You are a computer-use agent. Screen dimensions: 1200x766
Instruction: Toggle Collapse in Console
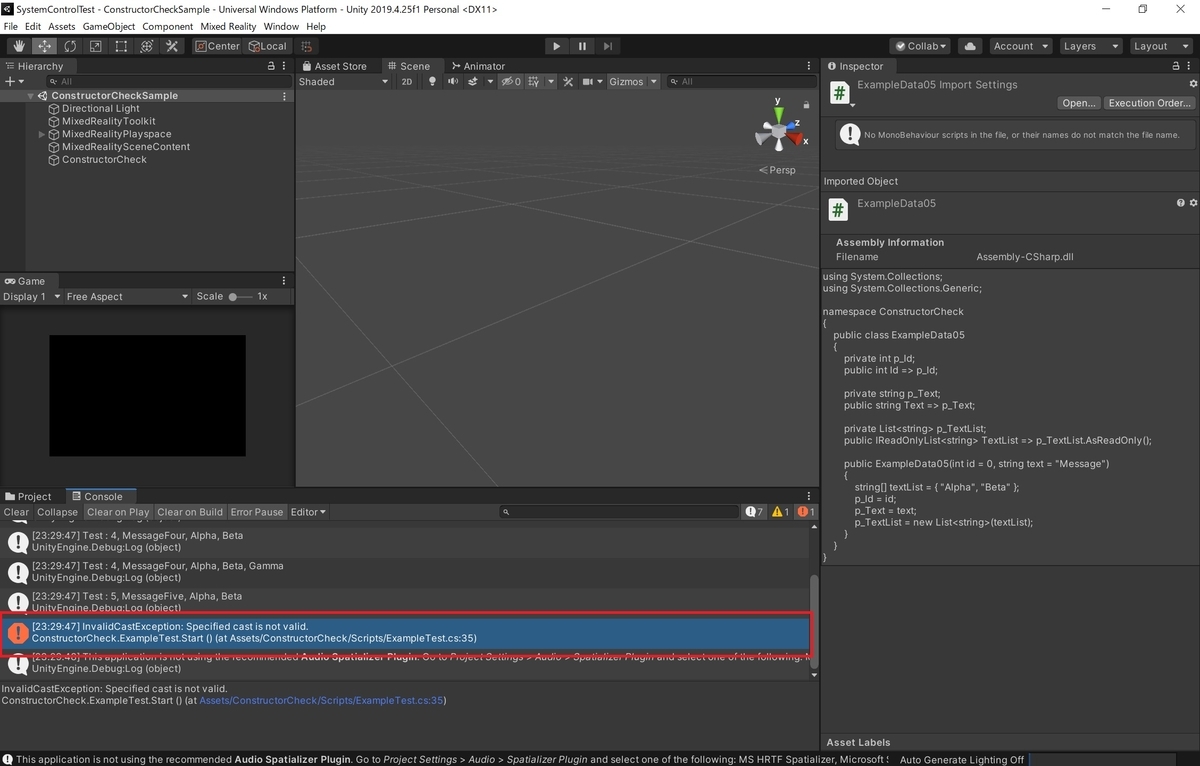[57, 512]
